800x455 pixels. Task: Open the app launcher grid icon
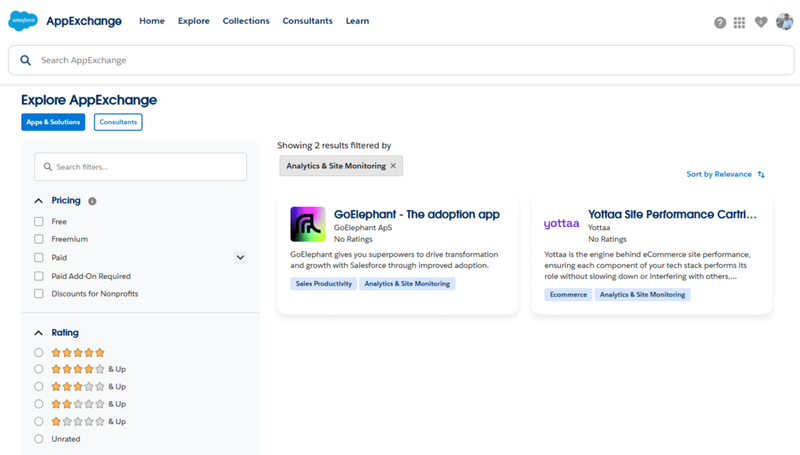pos(739,22)
